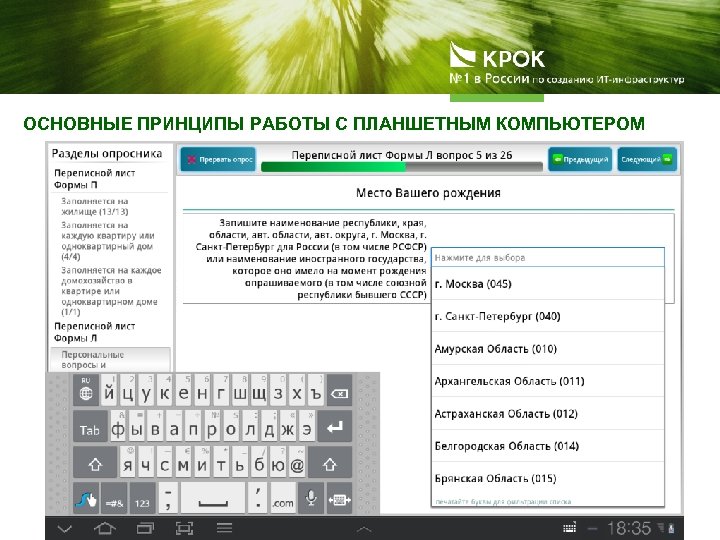720x540 pixels.
Task: Select г. Санкт-Петербург (040)
Action: coord(547,316)
